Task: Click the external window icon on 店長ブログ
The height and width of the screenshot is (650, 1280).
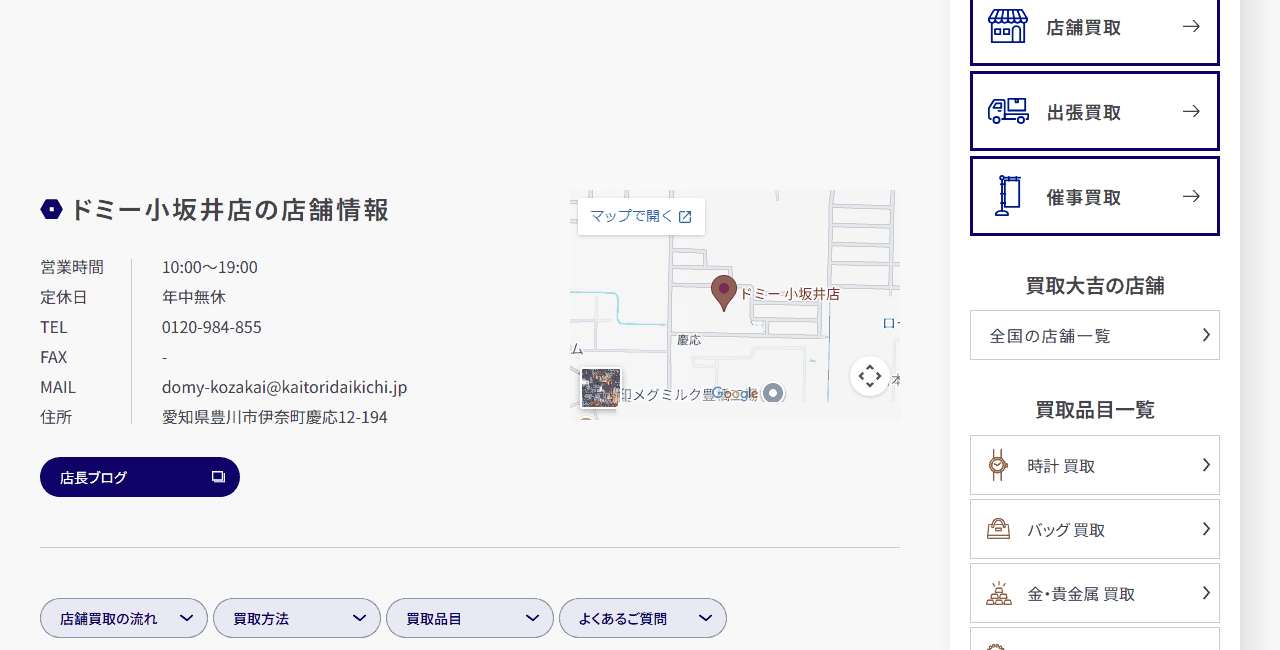Action: click(x=218, y=477)
